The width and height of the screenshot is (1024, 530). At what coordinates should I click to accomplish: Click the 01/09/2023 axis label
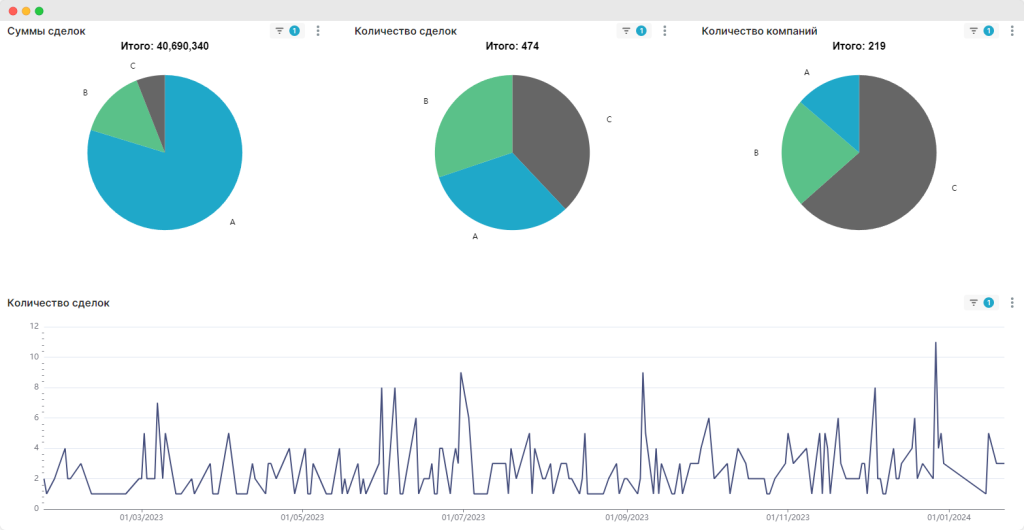(x=628, y=517)
